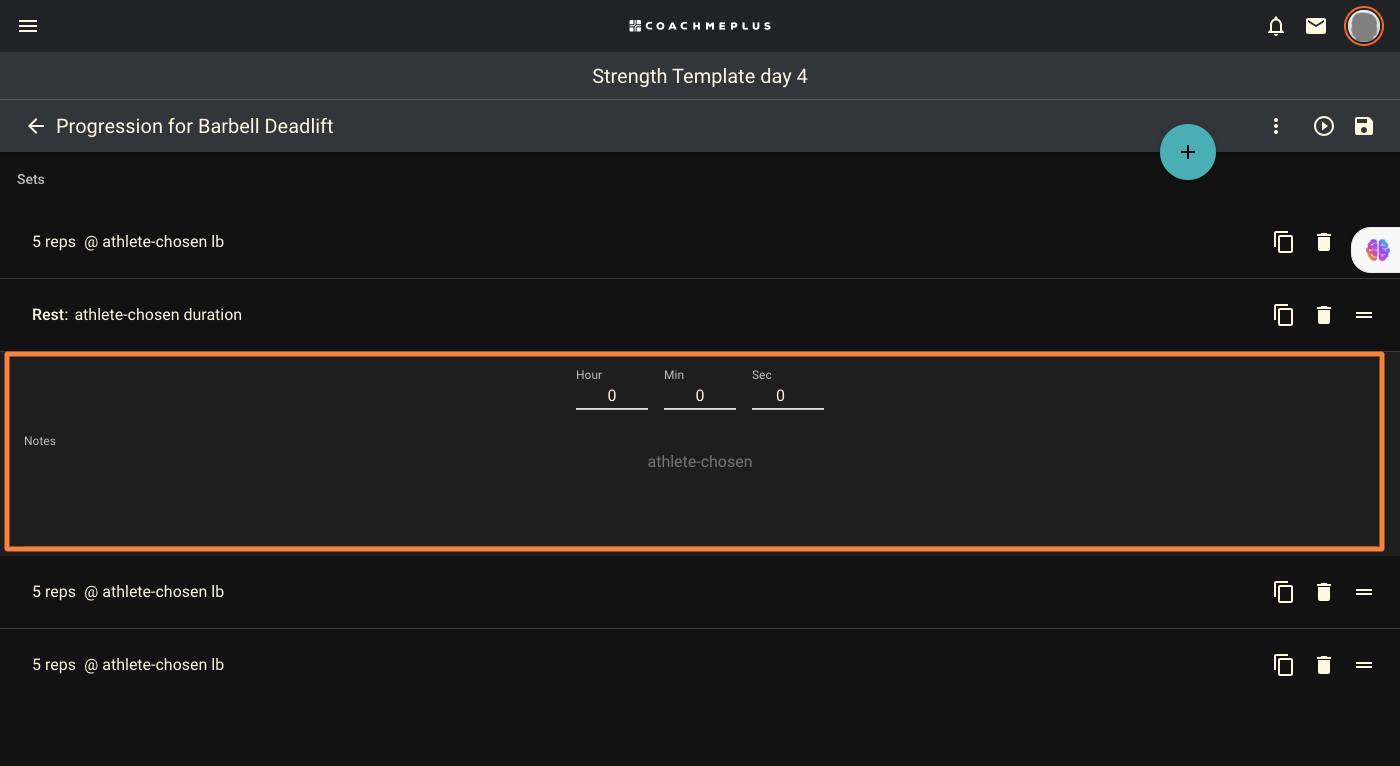Save the progression with the disk icon
Image resolution: width=1400 pixels, height=766 pixels.
pos(1364,126)
